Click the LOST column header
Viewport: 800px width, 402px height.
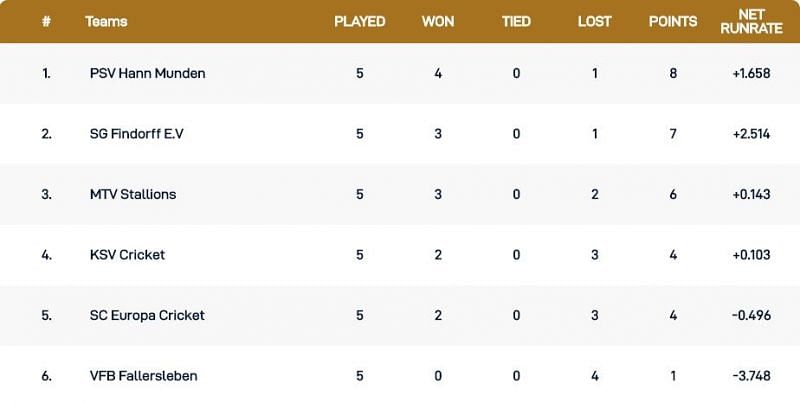594,21
